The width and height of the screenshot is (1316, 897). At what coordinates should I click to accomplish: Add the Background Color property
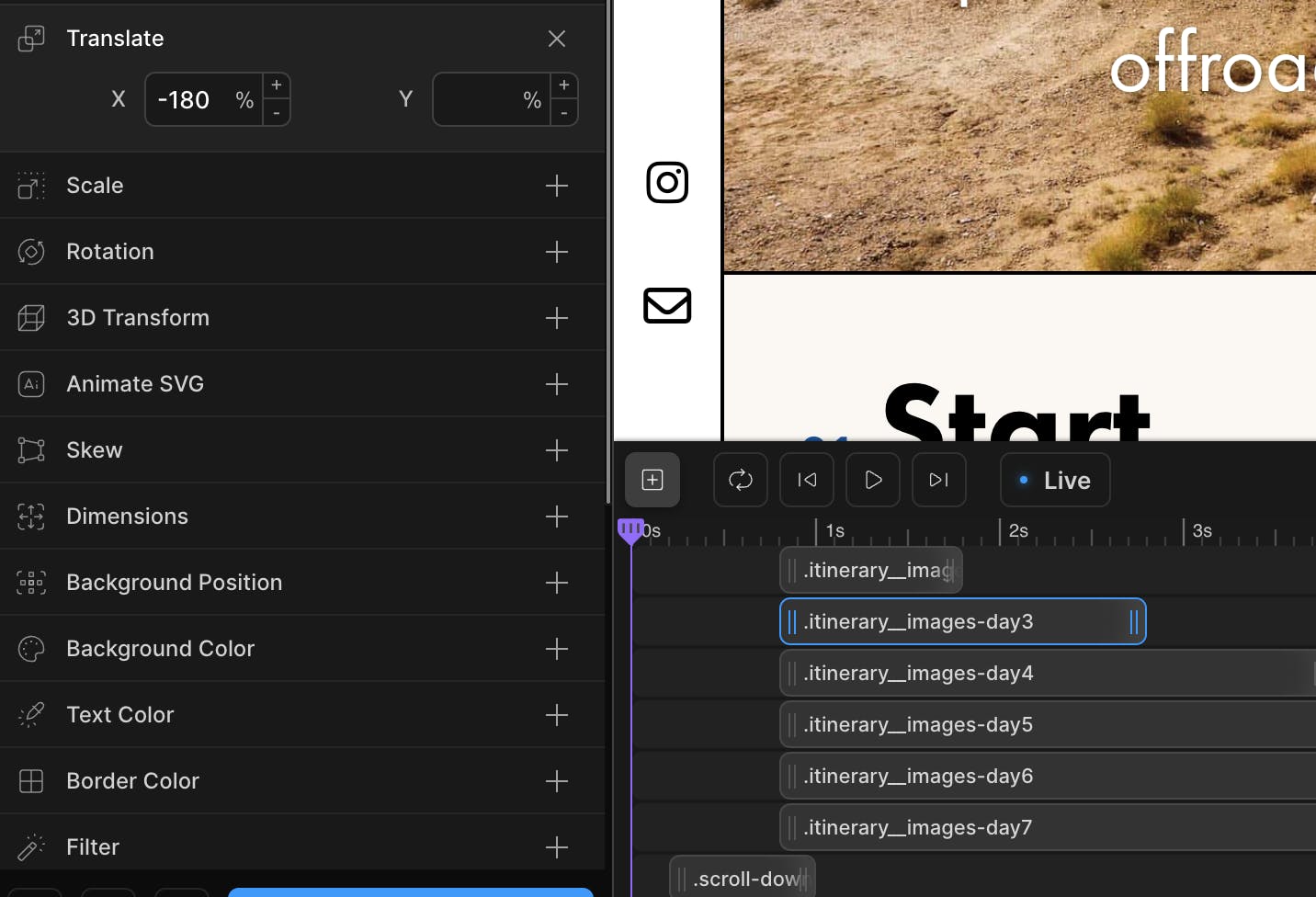pyautogui.click(x=557, y=649)
